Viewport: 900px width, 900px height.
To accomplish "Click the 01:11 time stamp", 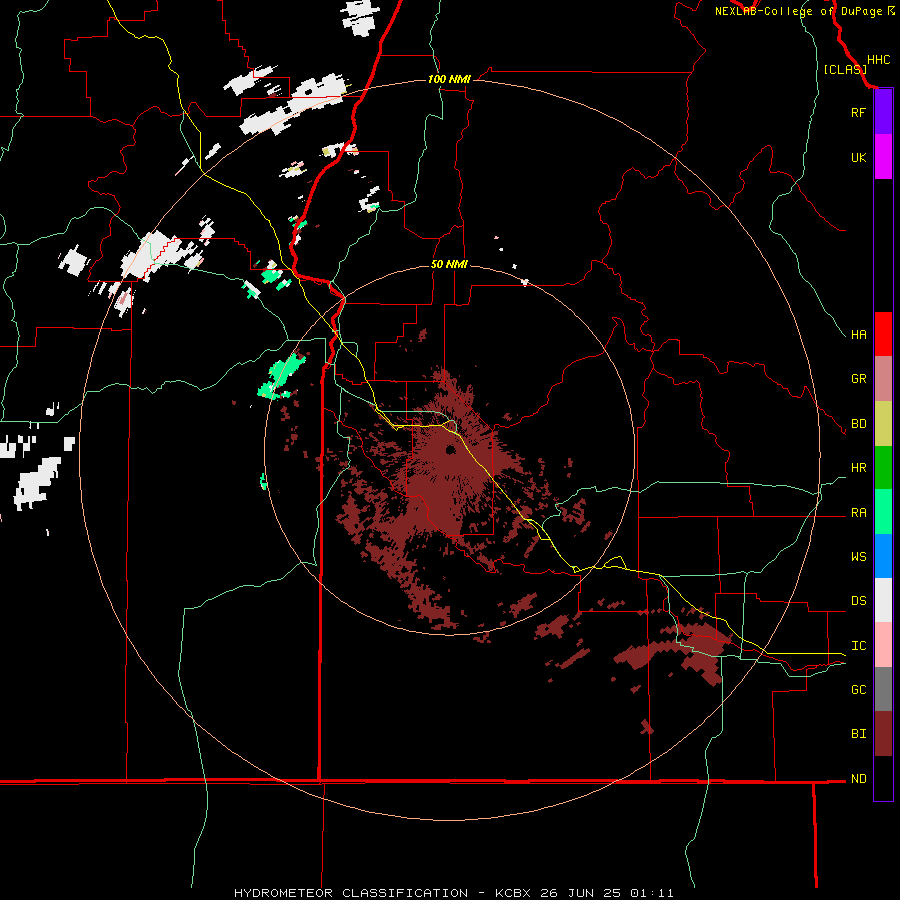I will click(x=651, y=893).
